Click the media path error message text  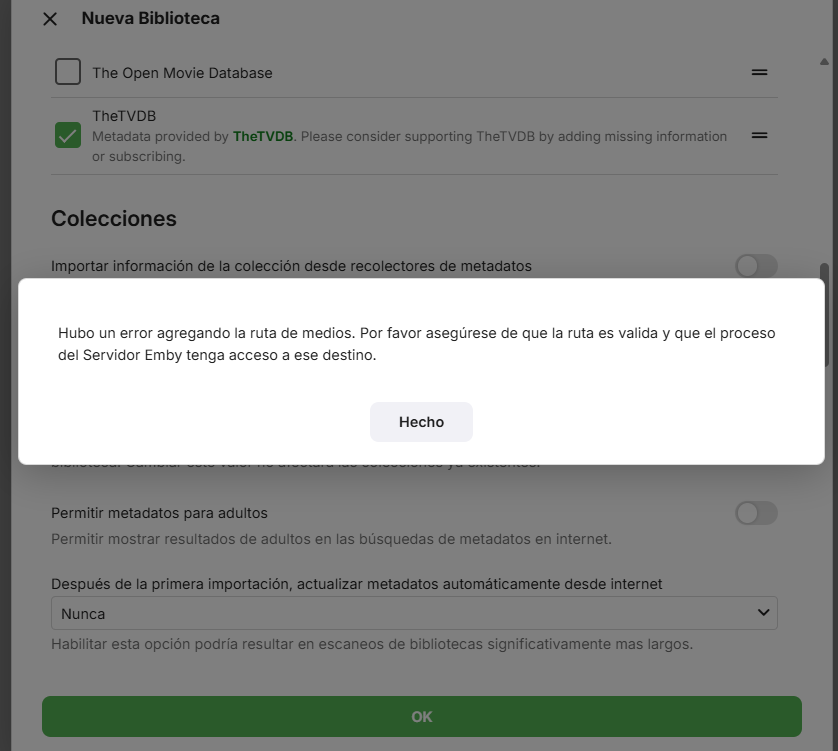coord(416,343)
